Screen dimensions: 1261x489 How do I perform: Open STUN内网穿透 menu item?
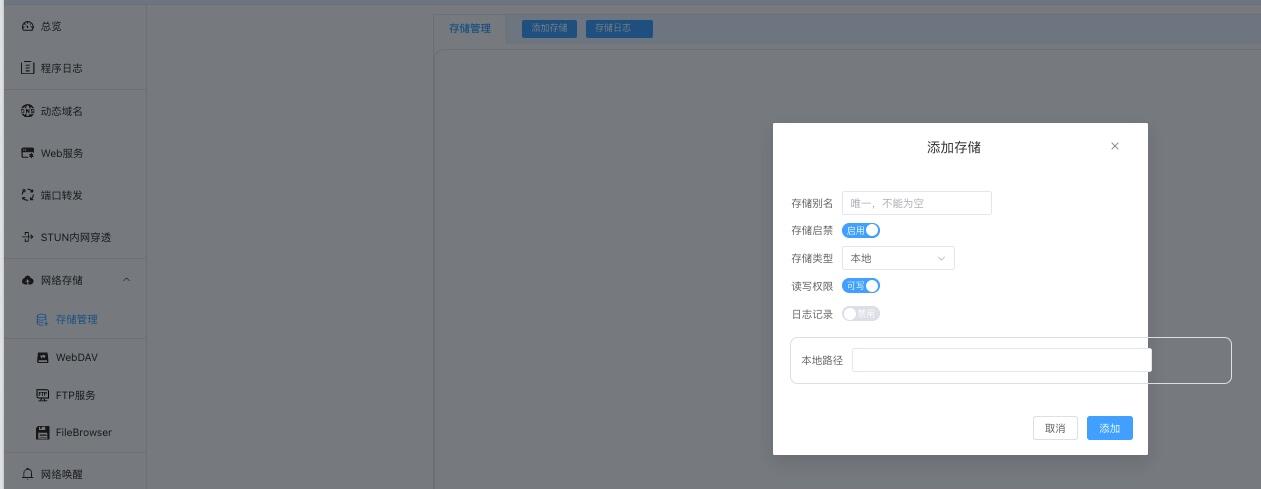tap(73, 237)
